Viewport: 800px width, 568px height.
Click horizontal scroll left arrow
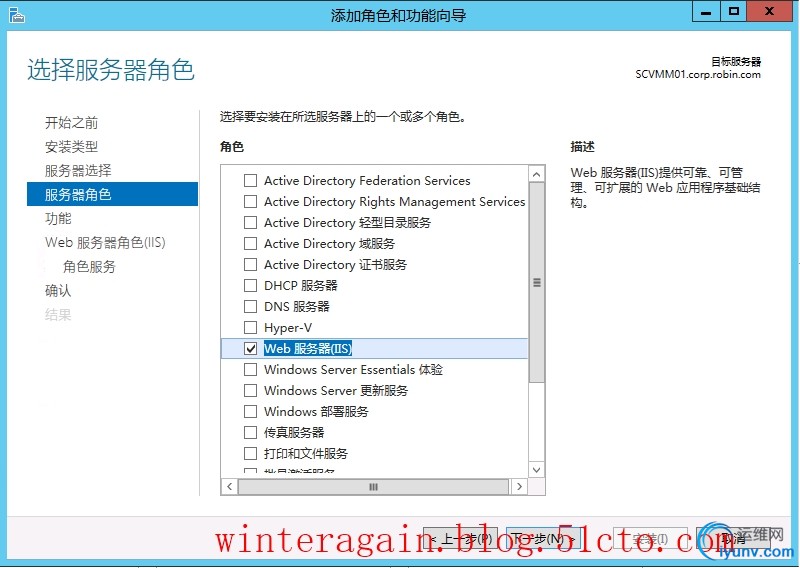click(230, 486)
